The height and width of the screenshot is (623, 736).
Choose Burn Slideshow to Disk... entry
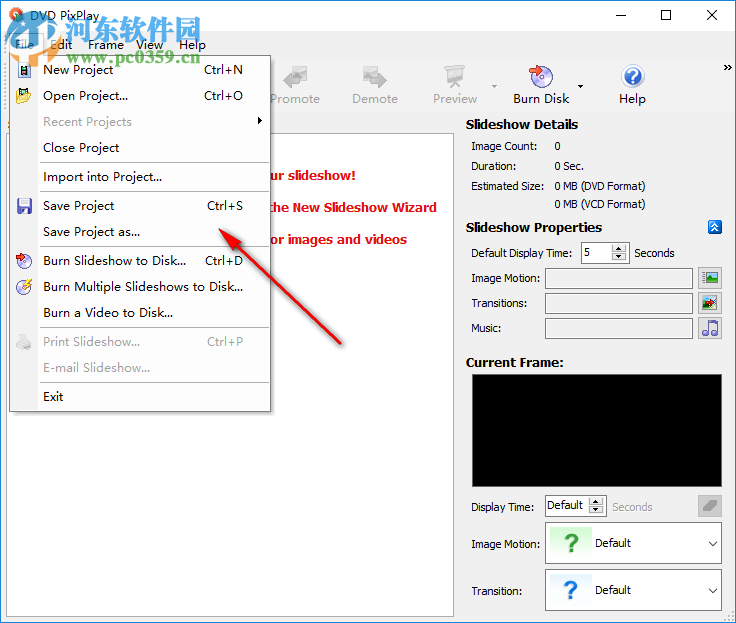[141, 261]
